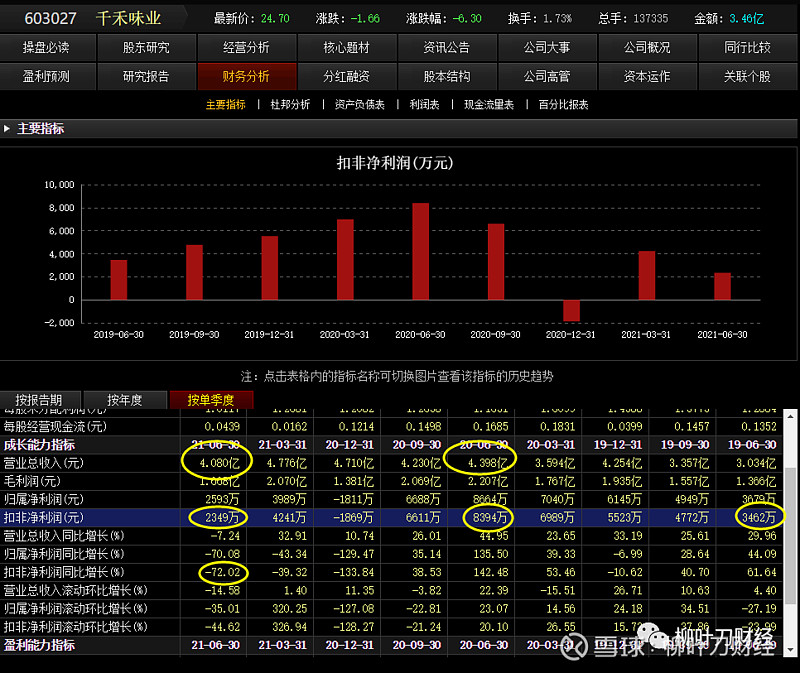The image size is (800, 673).
Task: Click the 326.94 环比增长 cell
Action: pos(289,627)
